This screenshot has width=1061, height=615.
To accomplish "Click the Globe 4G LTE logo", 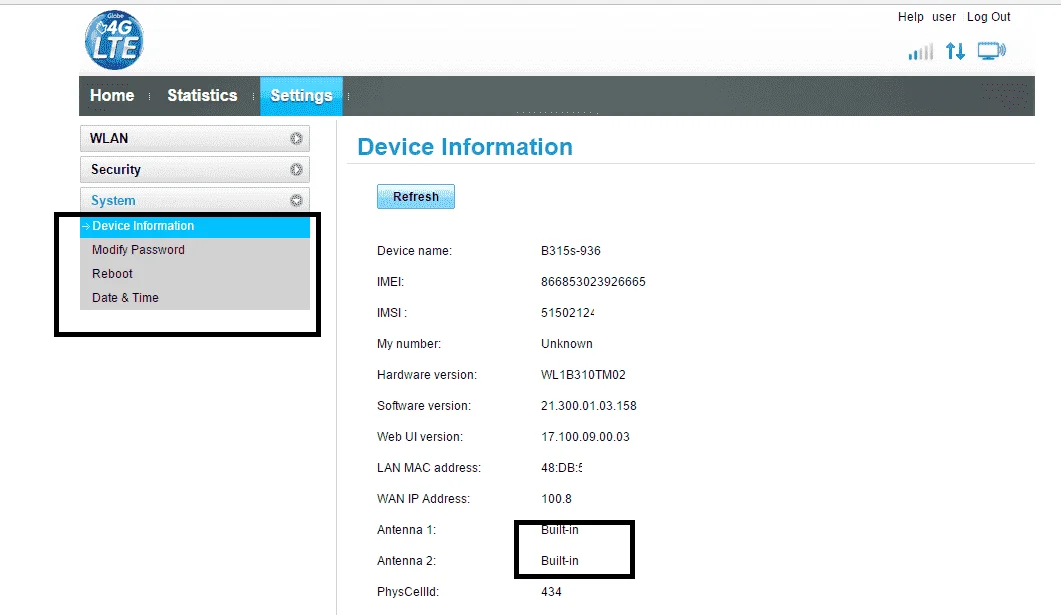I will (114, 40).
